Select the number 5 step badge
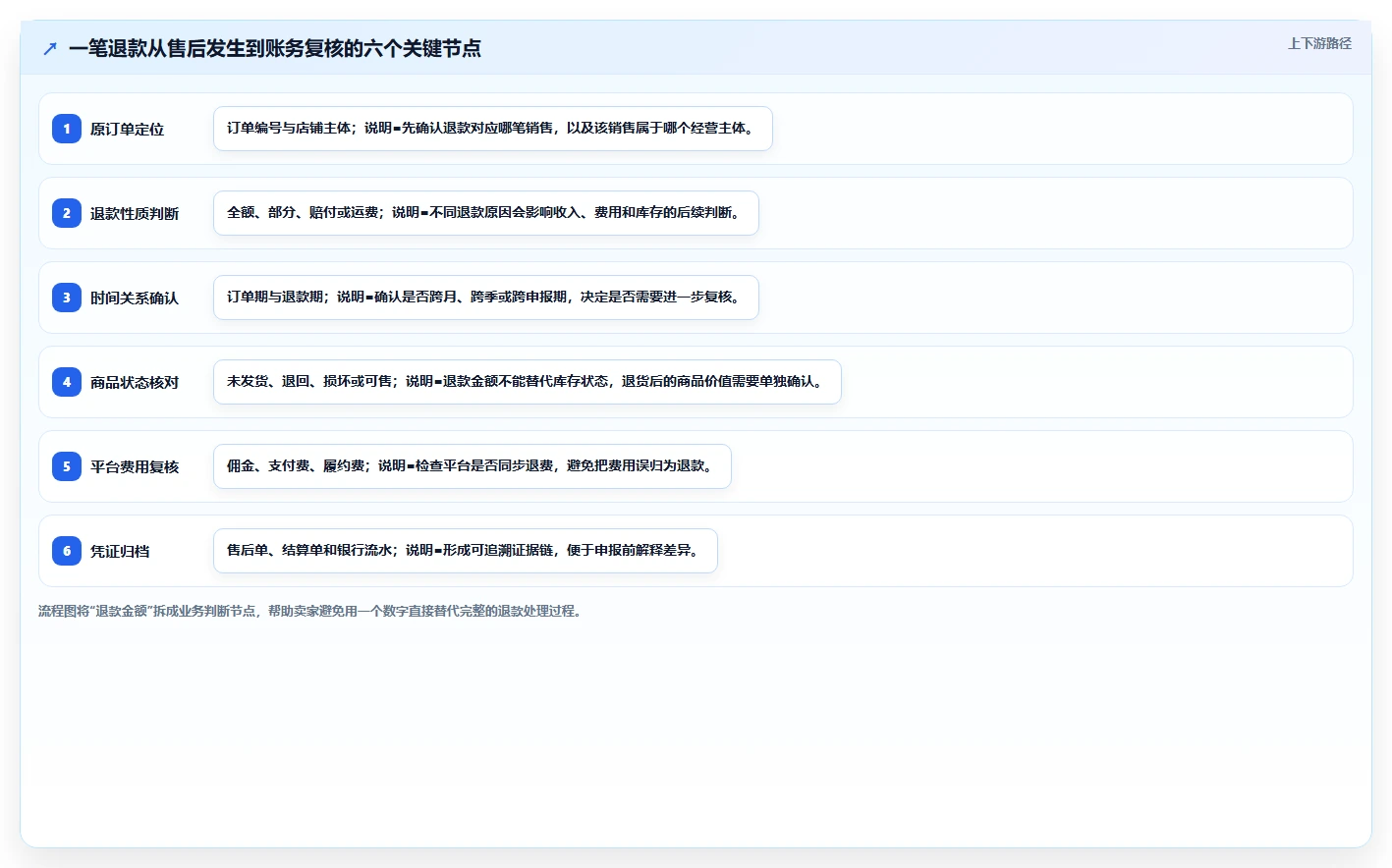1392x868 pixels. (x=67, y=466)
